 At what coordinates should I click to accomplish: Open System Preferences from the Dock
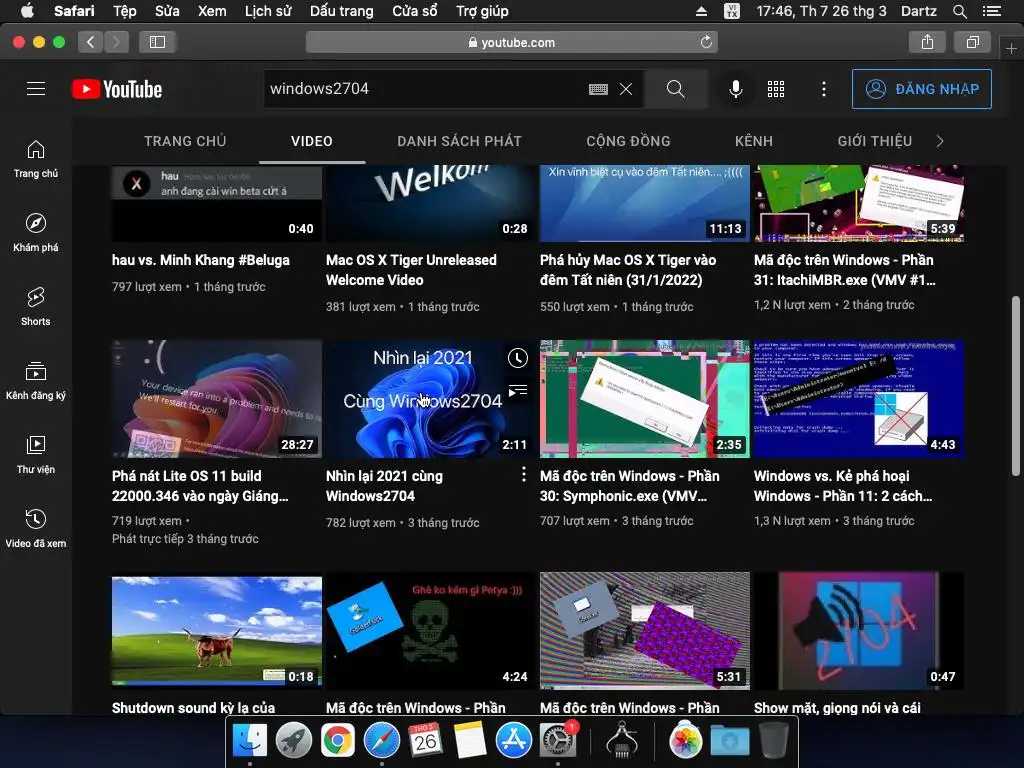point(558,741)
